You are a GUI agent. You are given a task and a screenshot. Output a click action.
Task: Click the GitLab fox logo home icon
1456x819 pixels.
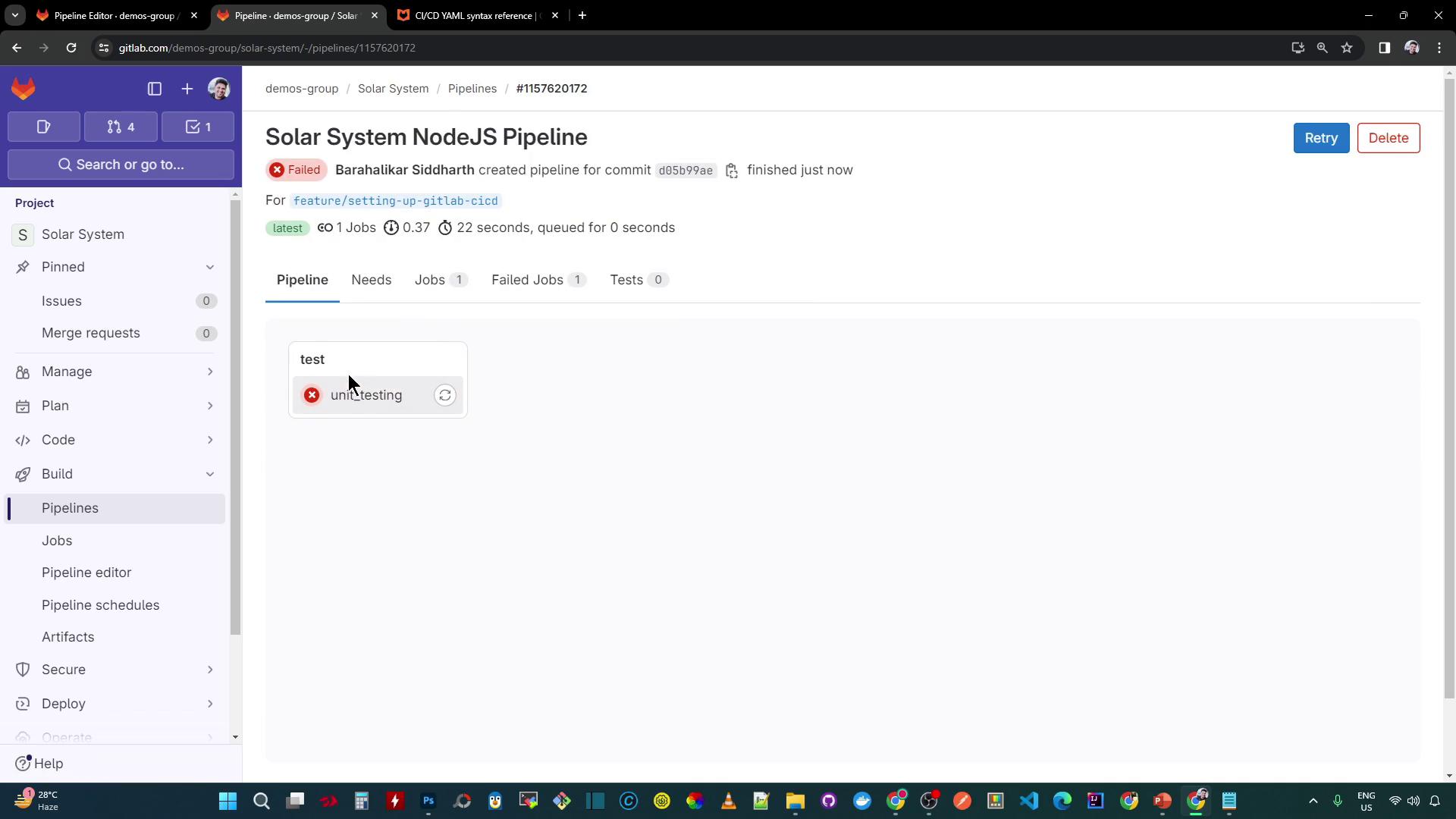(24, 89)
